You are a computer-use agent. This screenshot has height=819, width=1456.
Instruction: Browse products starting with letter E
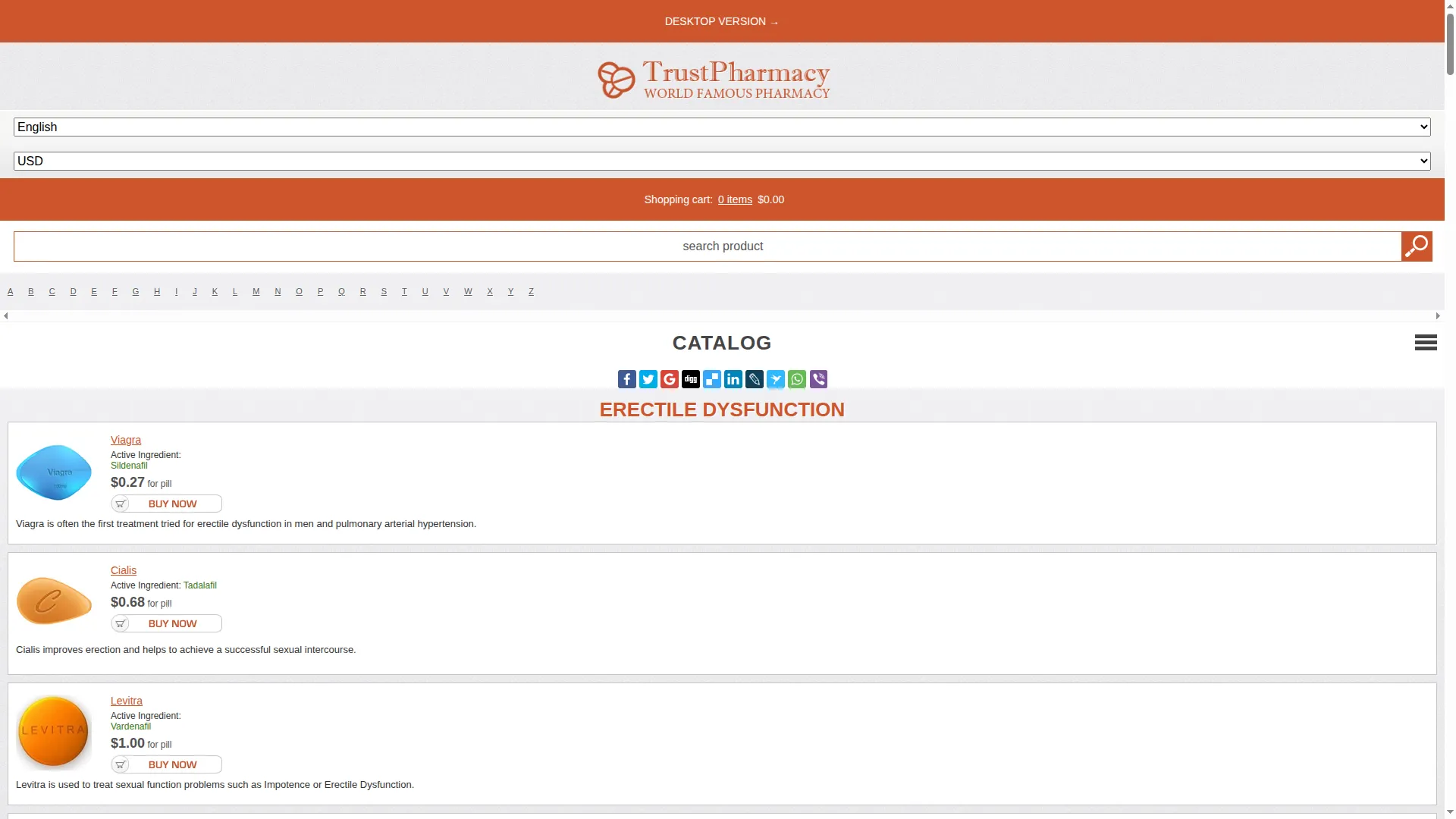94,291
